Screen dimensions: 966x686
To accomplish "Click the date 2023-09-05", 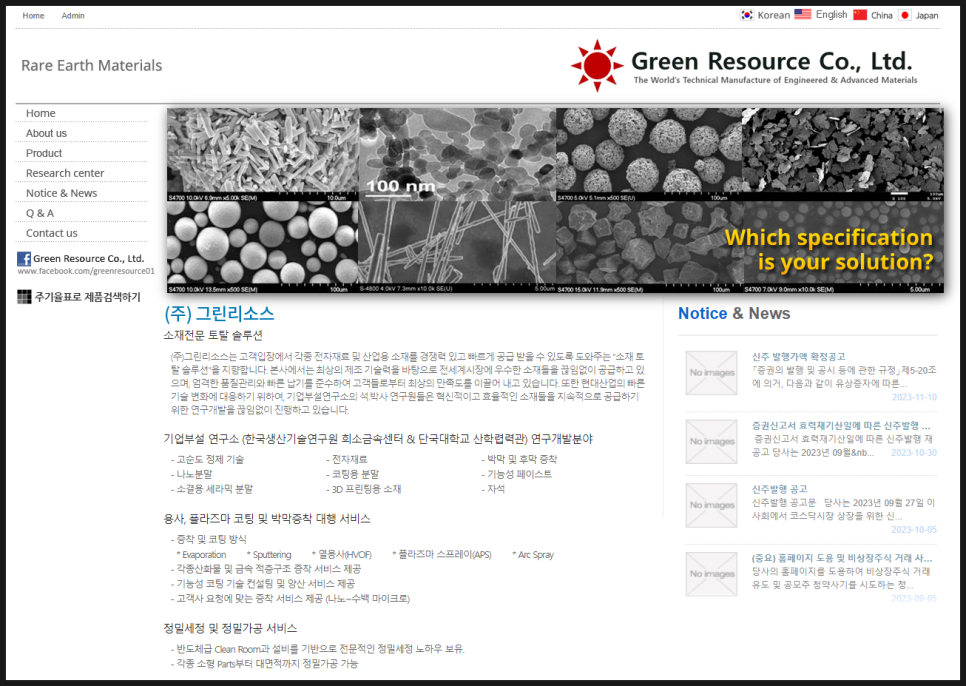I will point(914,599).
